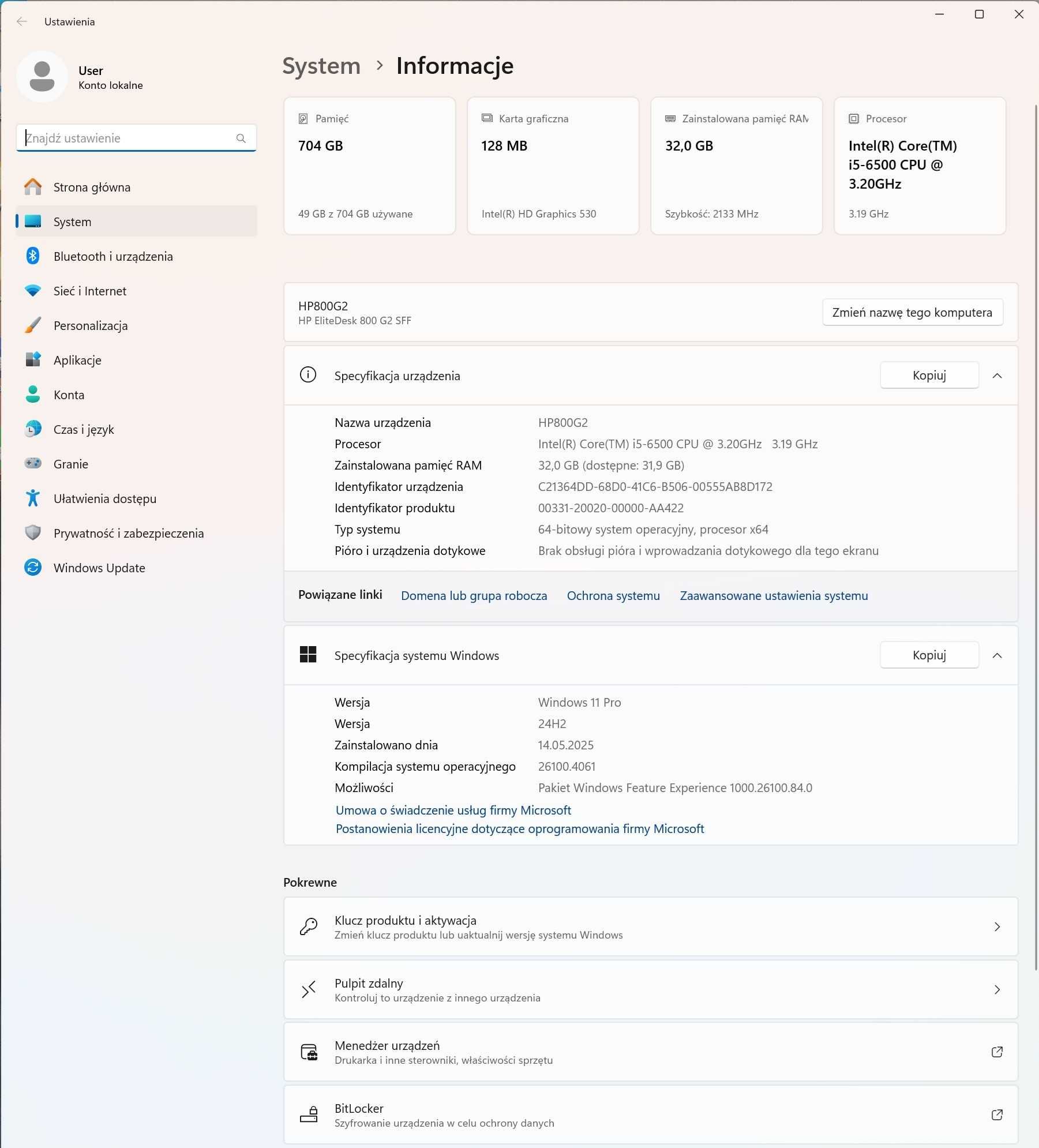
Task: Copy Windows specifications with Kopiuj
Action: [x=929, y=655]
